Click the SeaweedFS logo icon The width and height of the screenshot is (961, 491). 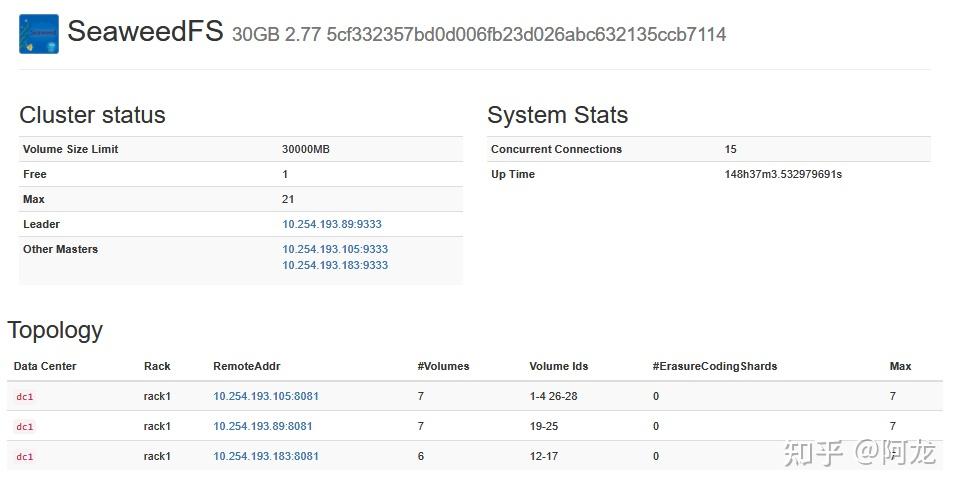click(38, 34)
